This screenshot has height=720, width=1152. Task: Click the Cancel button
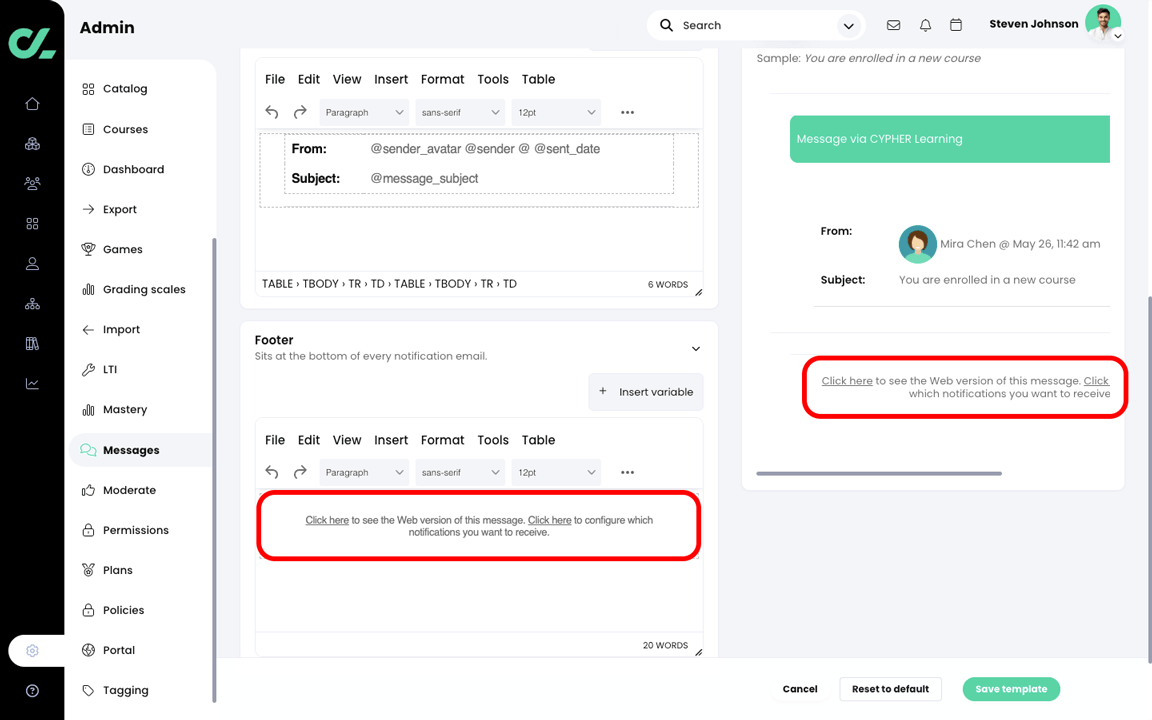[800, 689]
